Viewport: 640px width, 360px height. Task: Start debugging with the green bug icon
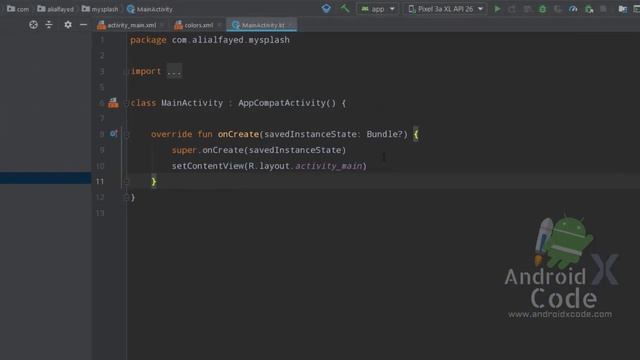click(542, 9)
